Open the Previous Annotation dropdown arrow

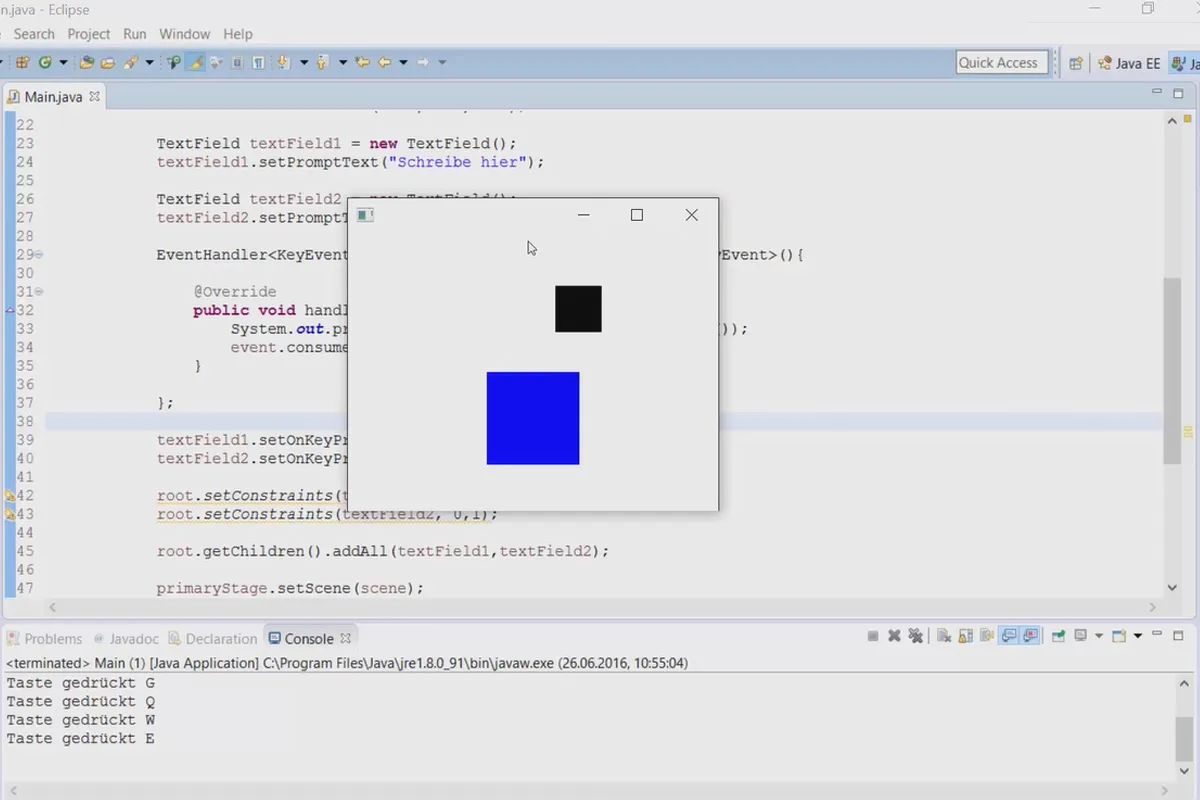pyautogui.click(x=343, y=62)
